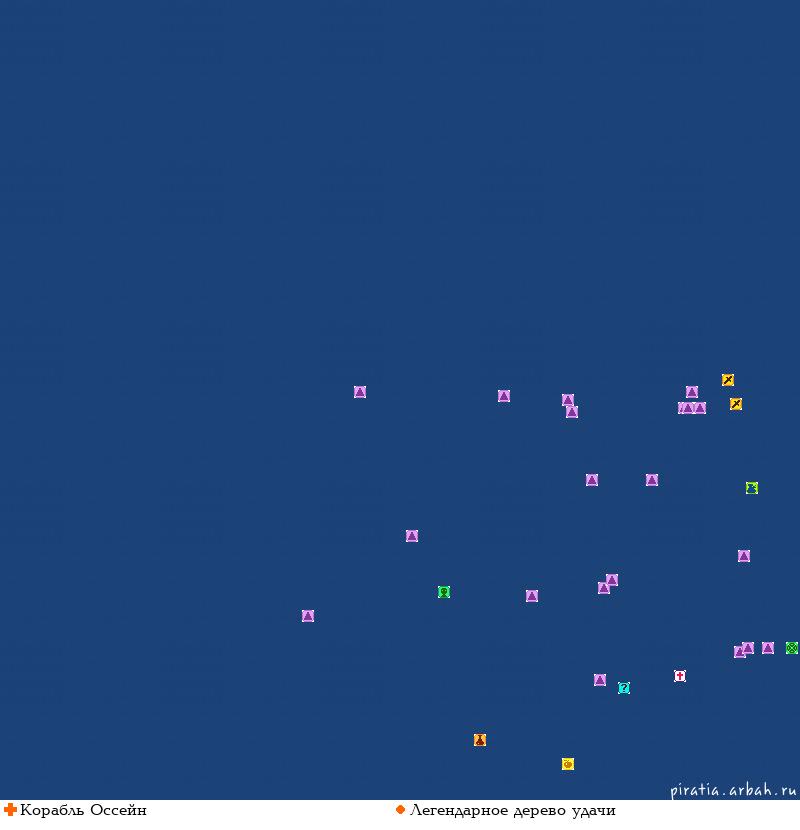
Task: Click purple triangle marker nearest green crosshair marker
Action: pyautogui.click(x=768, y=648)
